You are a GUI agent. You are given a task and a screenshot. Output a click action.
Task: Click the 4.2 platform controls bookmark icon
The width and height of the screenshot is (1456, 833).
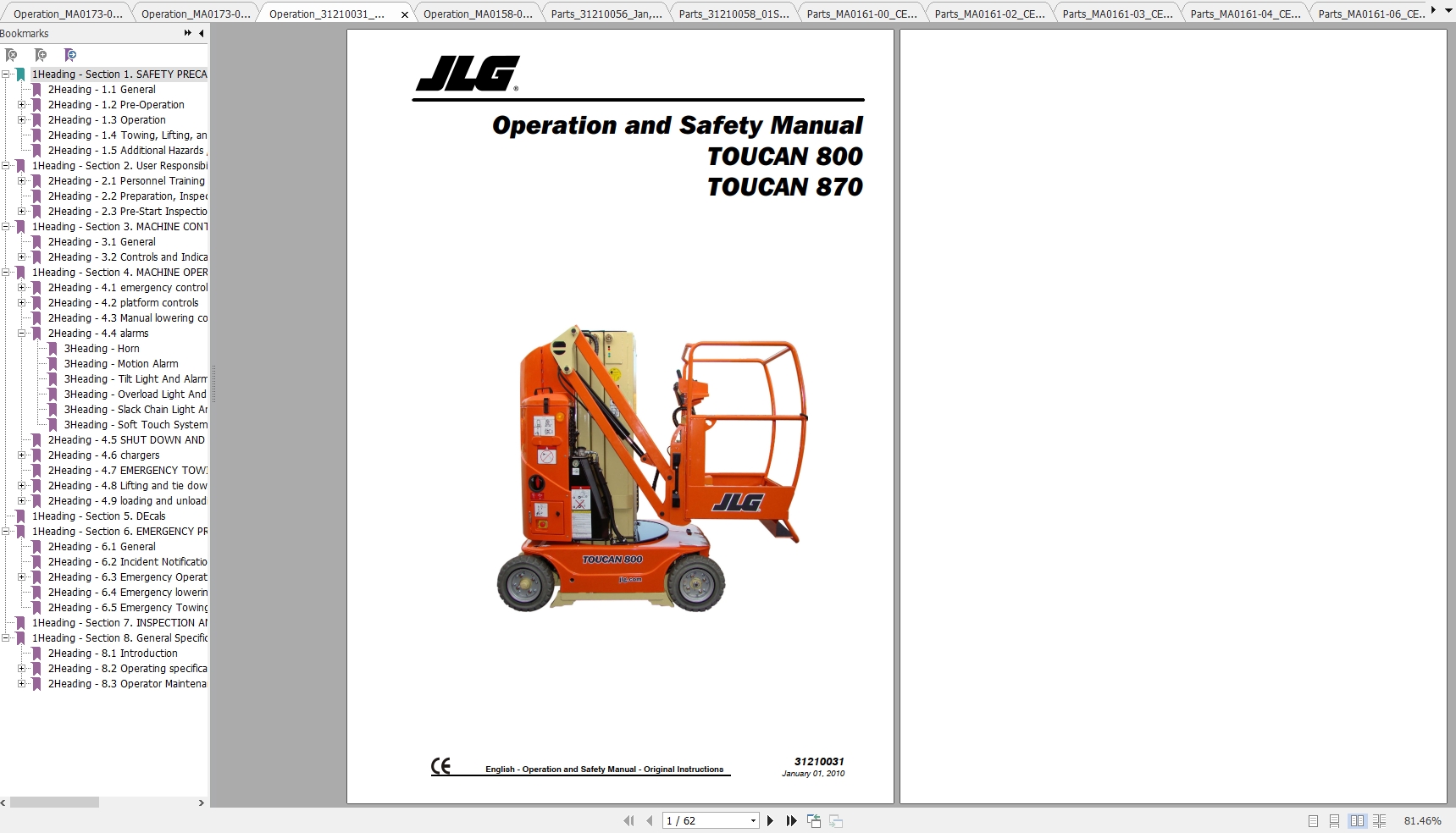(36, 303)
